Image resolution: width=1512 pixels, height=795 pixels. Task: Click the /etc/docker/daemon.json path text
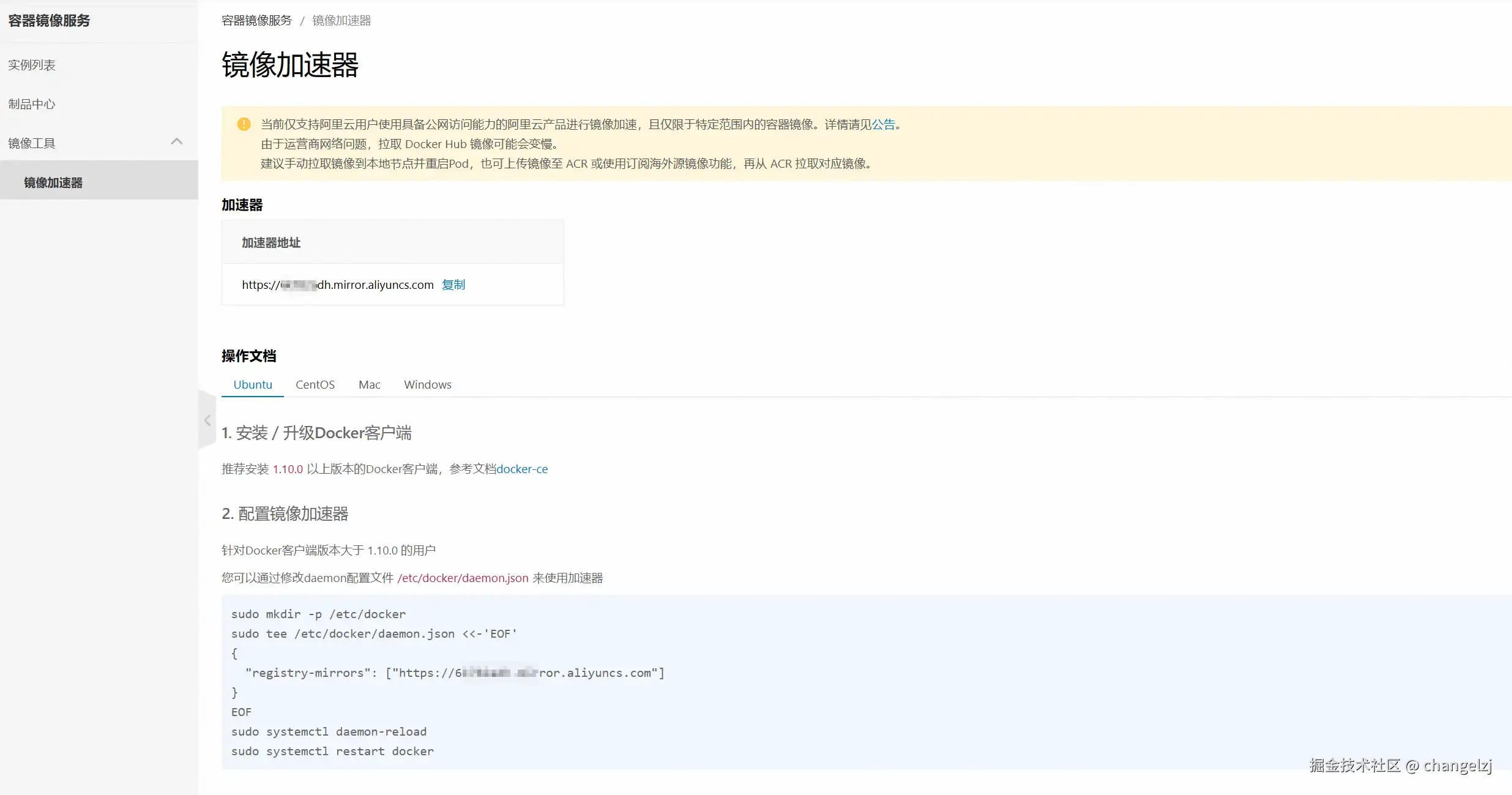tap(463, 578)
